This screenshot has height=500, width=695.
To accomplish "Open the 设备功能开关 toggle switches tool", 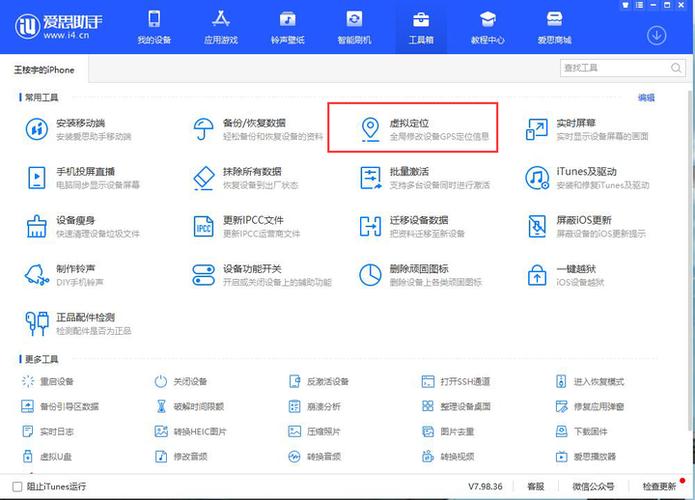I will click(x=262, y=275).
